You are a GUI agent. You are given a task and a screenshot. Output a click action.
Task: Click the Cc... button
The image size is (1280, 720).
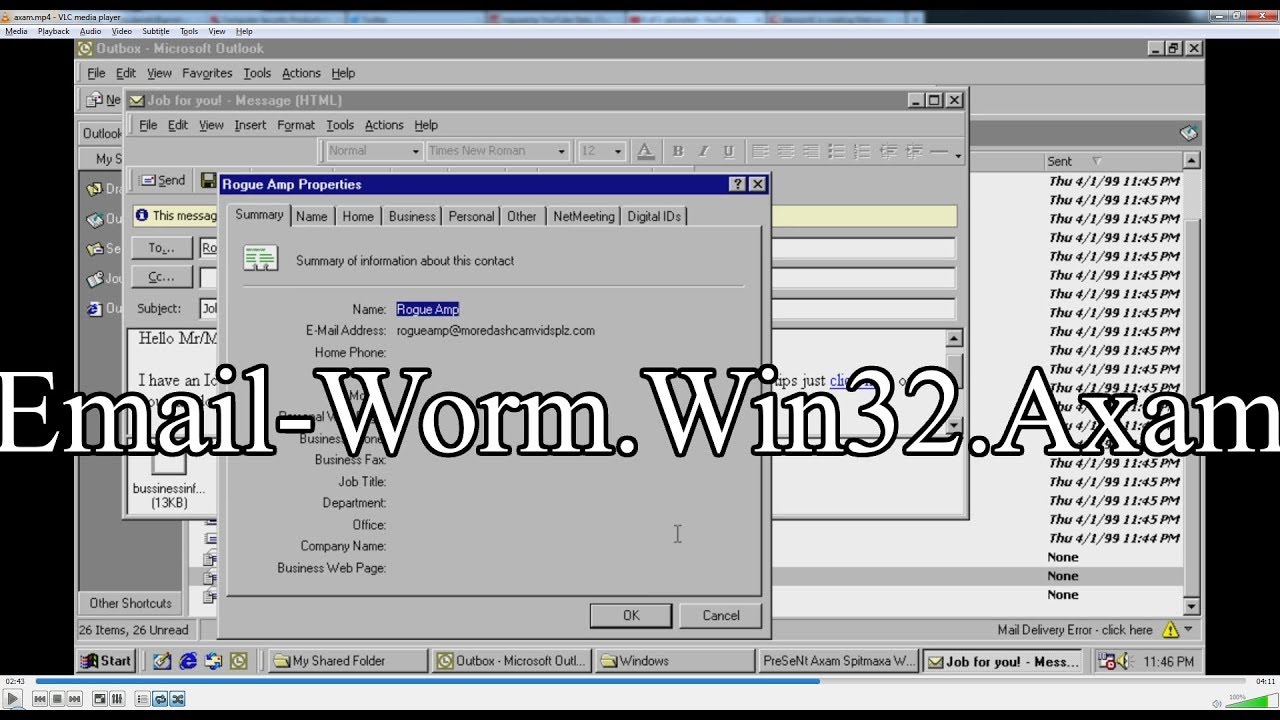(x=162, y=277)
